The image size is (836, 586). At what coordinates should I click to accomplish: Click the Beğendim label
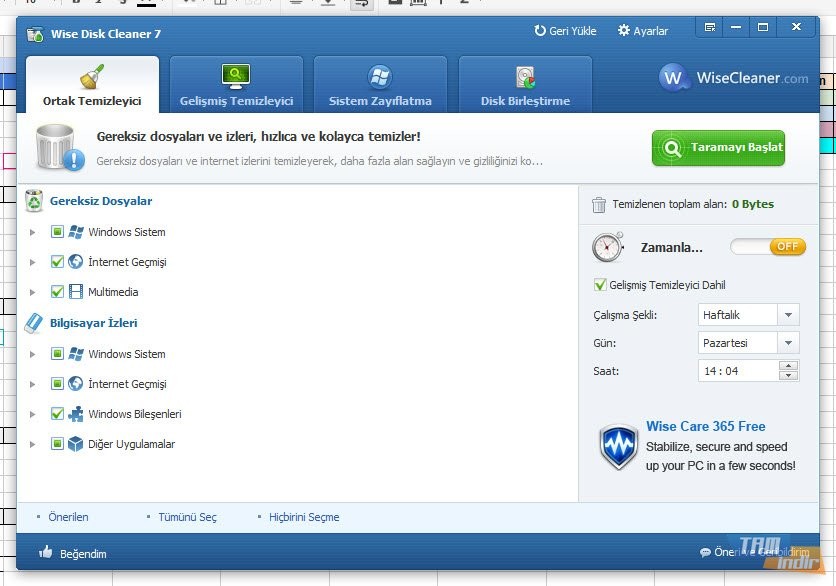point(83,554)
